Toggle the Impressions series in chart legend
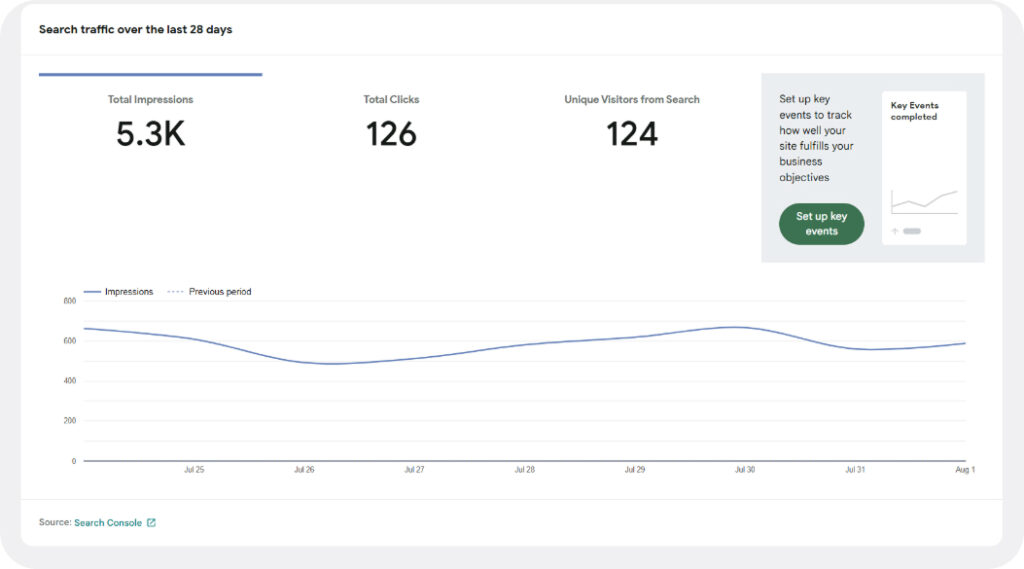Viewport: 1024px width, 569px height. [x=119, y=292]
